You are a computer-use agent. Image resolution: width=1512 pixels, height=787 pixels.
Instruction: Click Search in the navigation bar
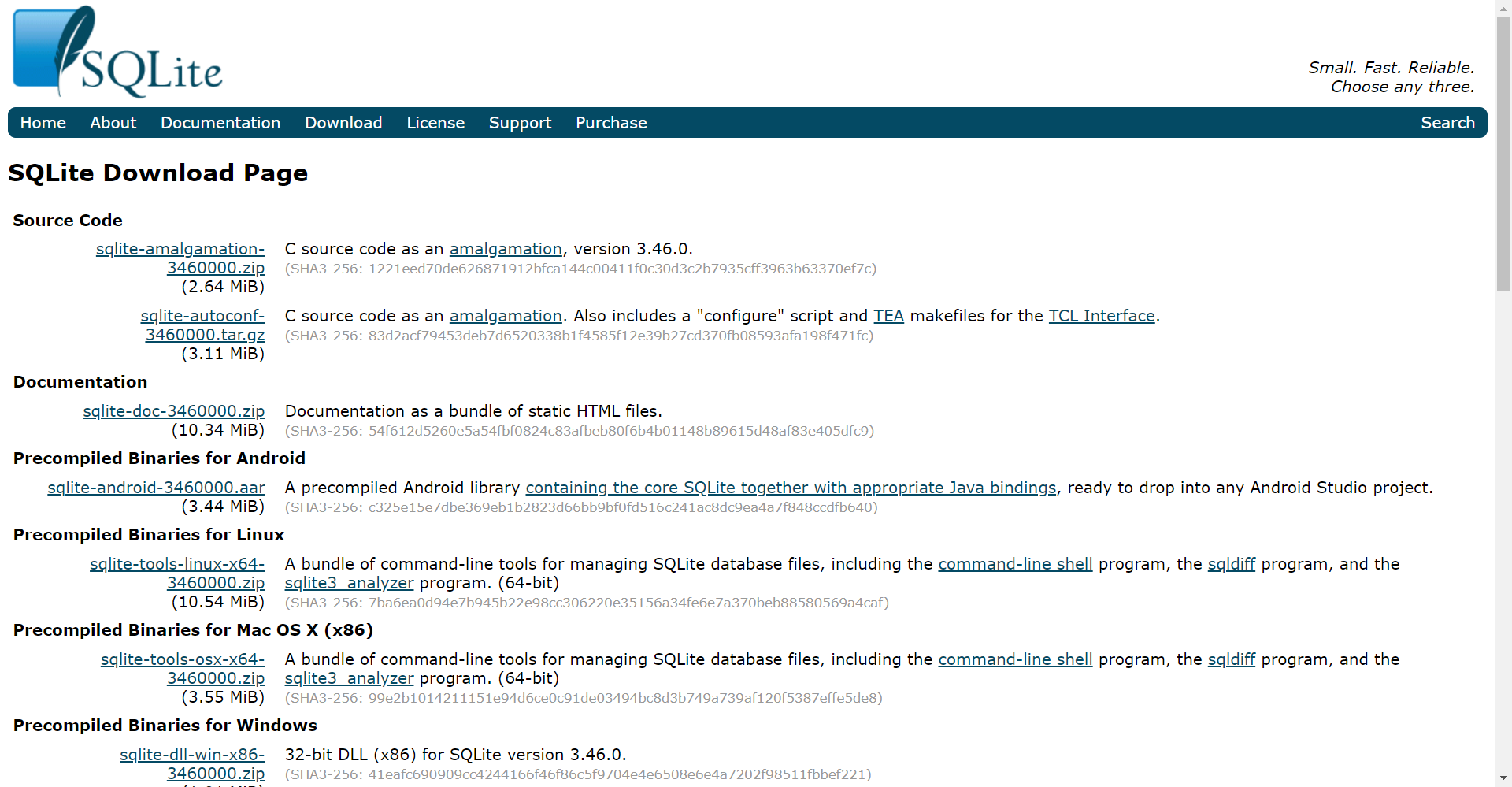tap(1447, 123)
